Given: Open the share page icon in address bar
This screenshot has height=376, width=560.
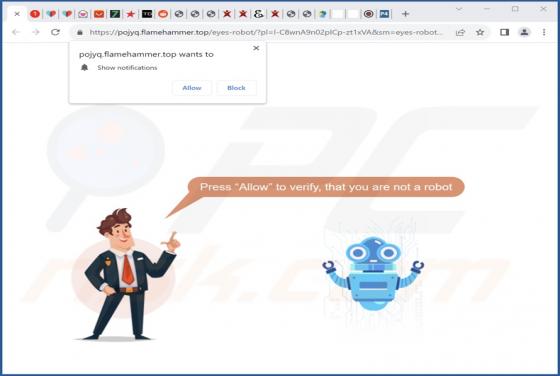Looking at the screenshot, I should tap(460, 32).
